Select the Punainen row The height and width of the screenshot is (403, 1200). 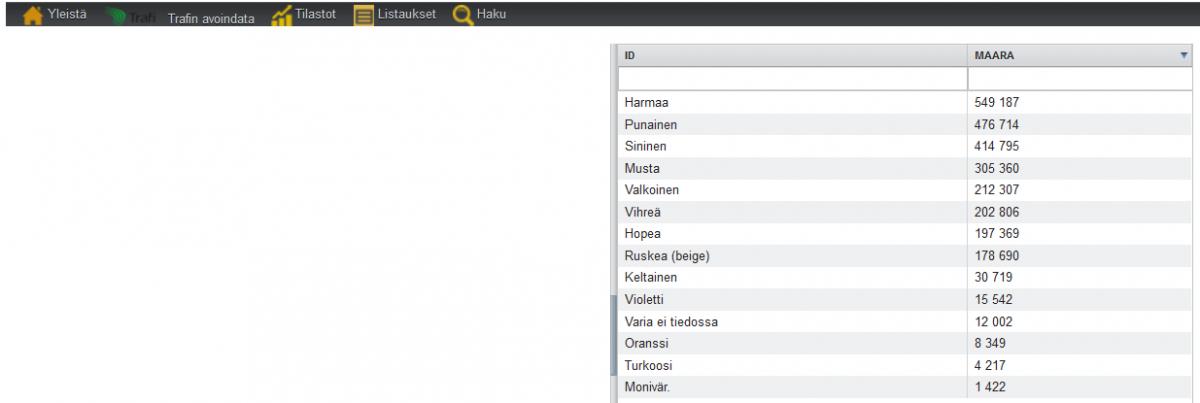[905, 124]
